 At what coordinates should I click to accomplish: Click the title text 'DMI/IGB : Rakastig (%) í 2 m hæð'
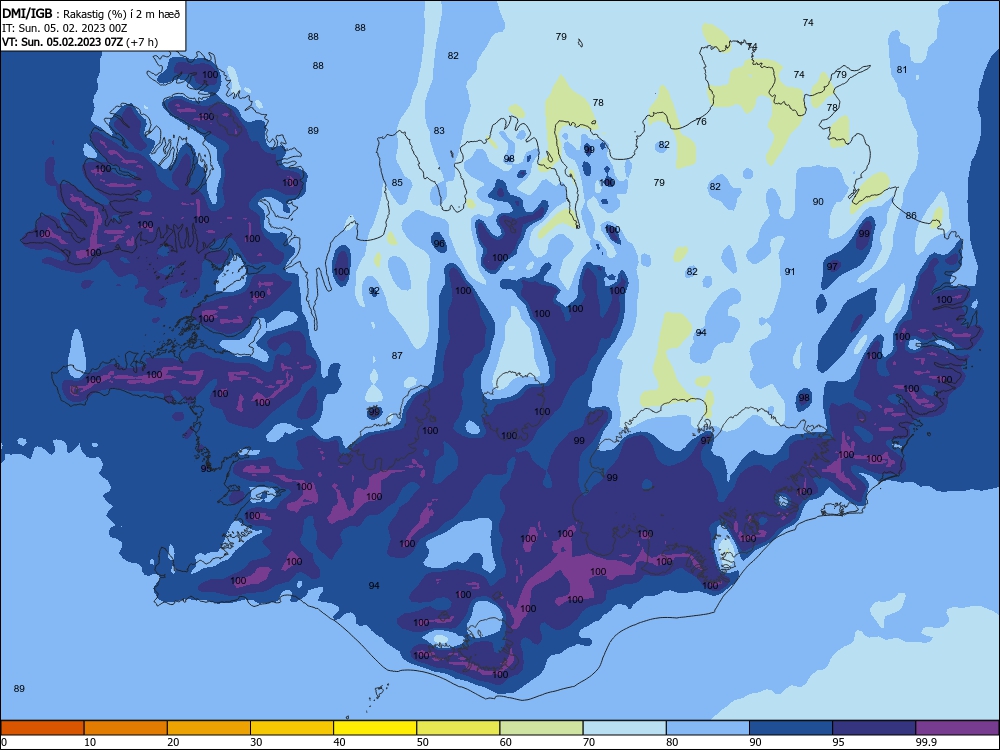pyautogui.click(x=91, y=13)
